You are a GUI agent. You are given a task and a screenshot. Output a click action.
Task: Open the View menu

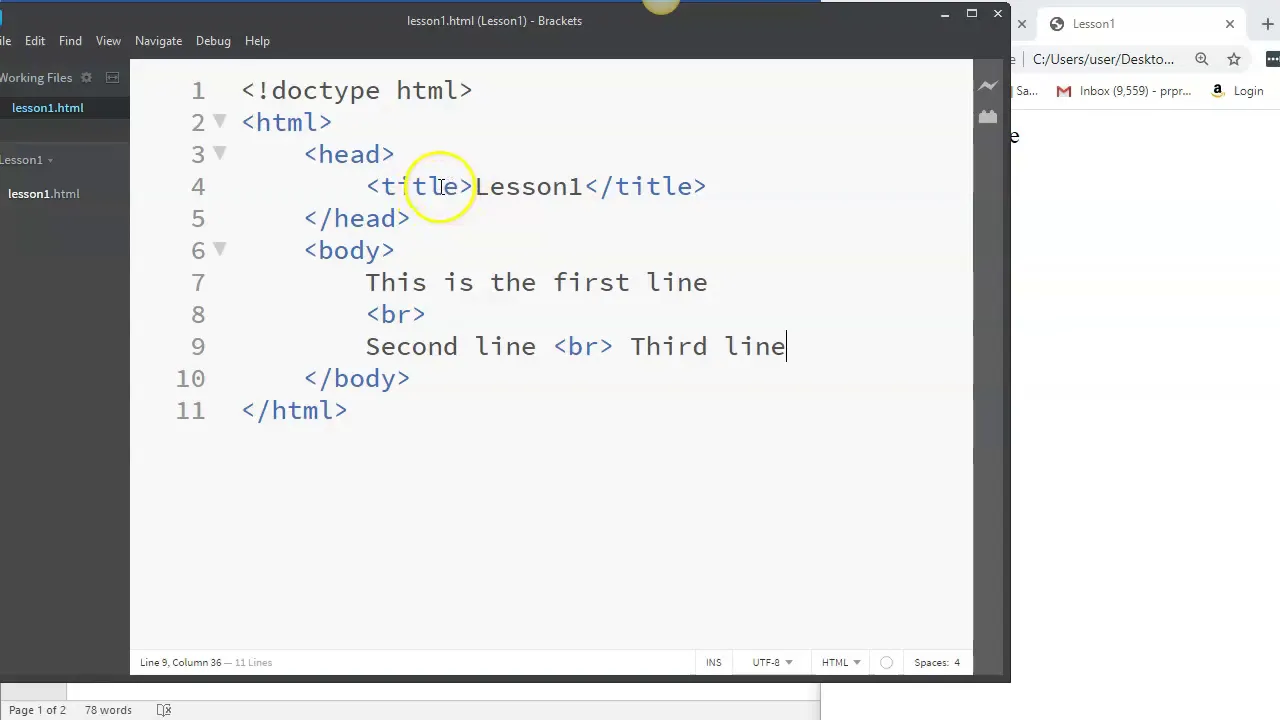click(x=108, y=41)
